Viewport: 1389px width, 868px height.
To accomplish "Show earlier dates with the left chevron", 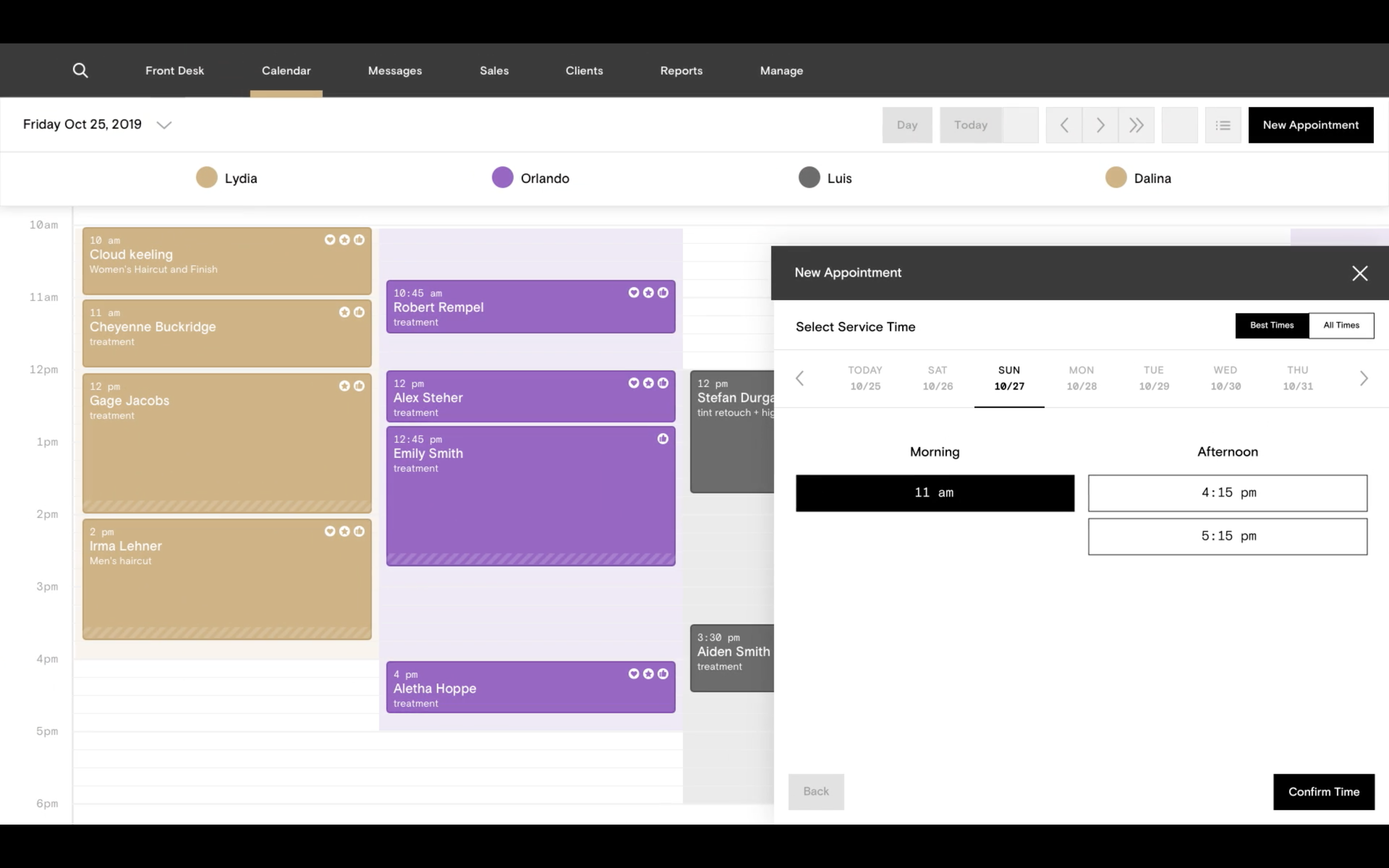I will click(800, 379).
